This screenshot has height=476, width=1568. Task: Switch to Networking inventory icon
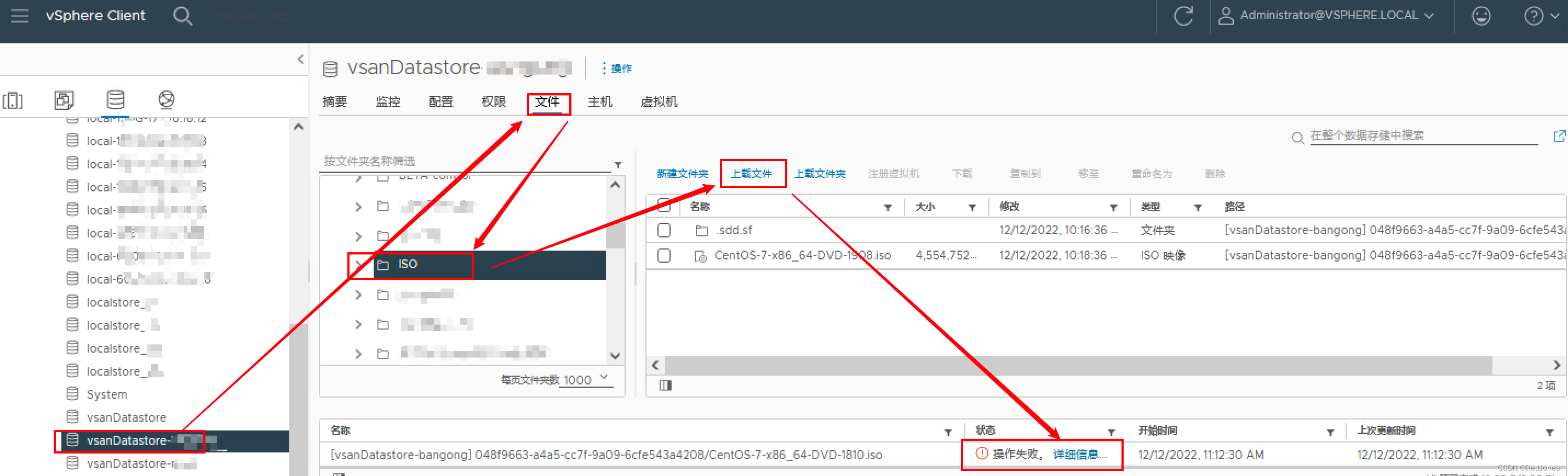click(x=166, y=99)
